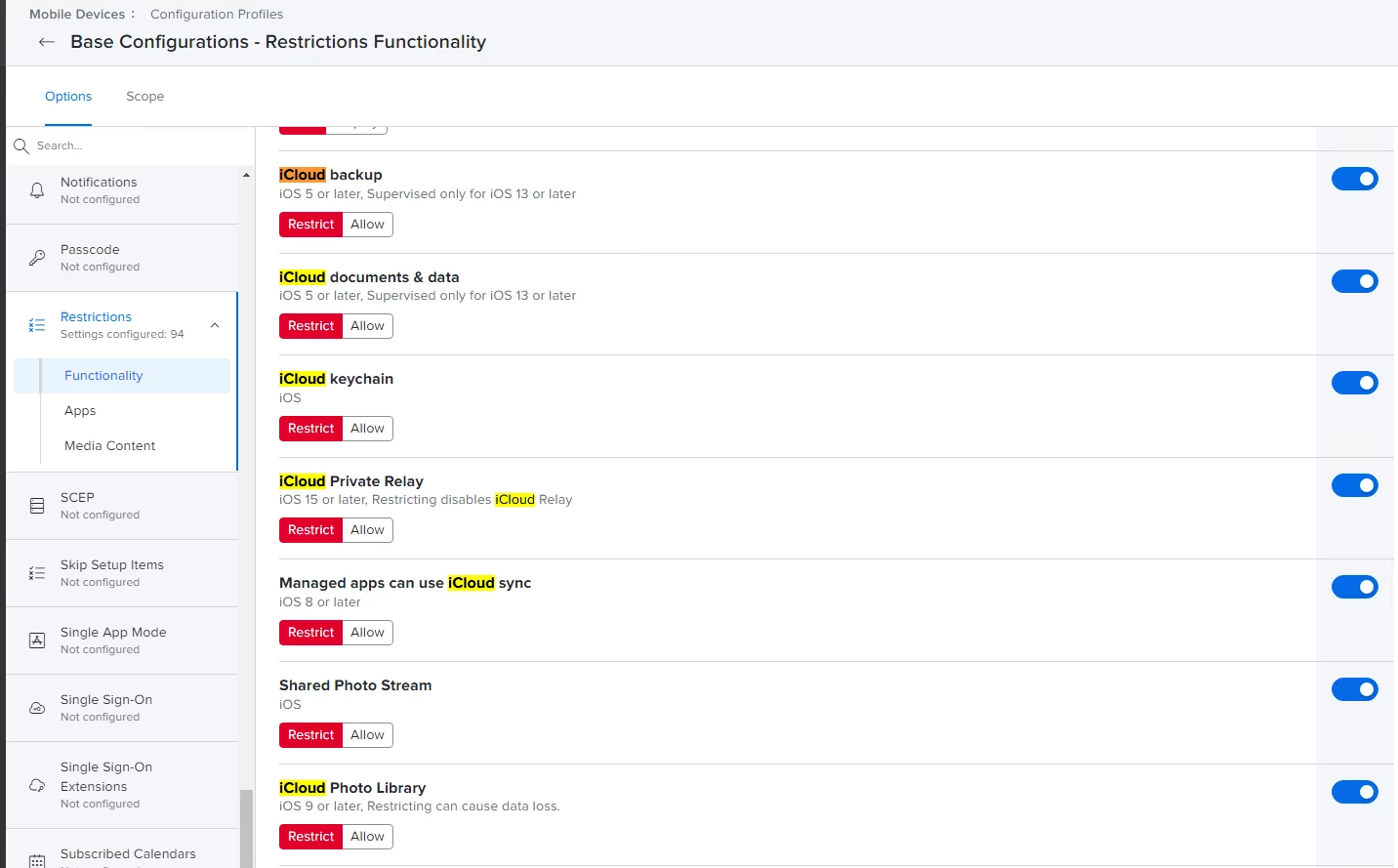Click the Subscribed Calendars icon
The width and height of the screenshot is (1398, 868).
(x=37, y=860)
